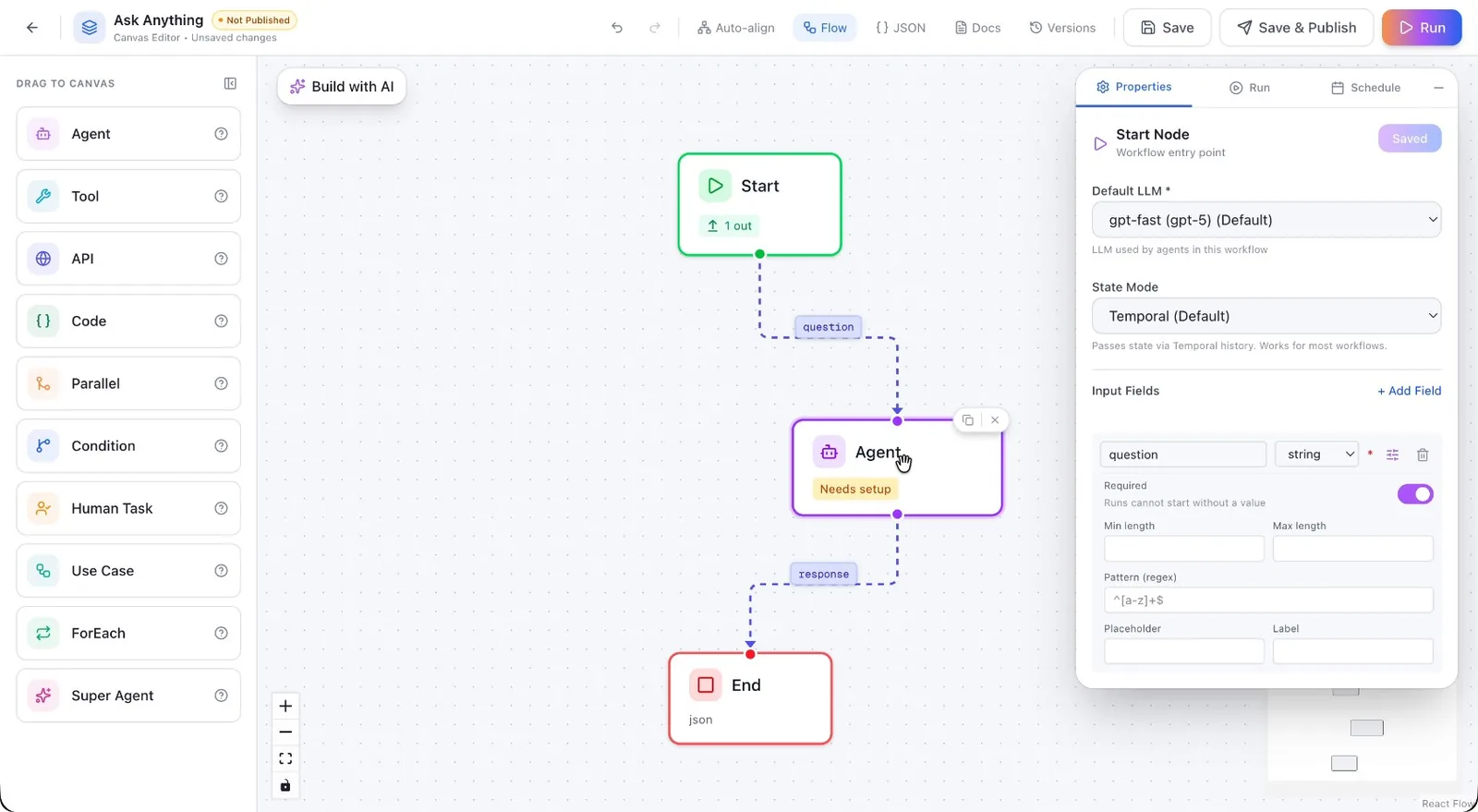1478x812 pixels.
Task: Click the Auto-align button
Action: (x=736, y=28)
